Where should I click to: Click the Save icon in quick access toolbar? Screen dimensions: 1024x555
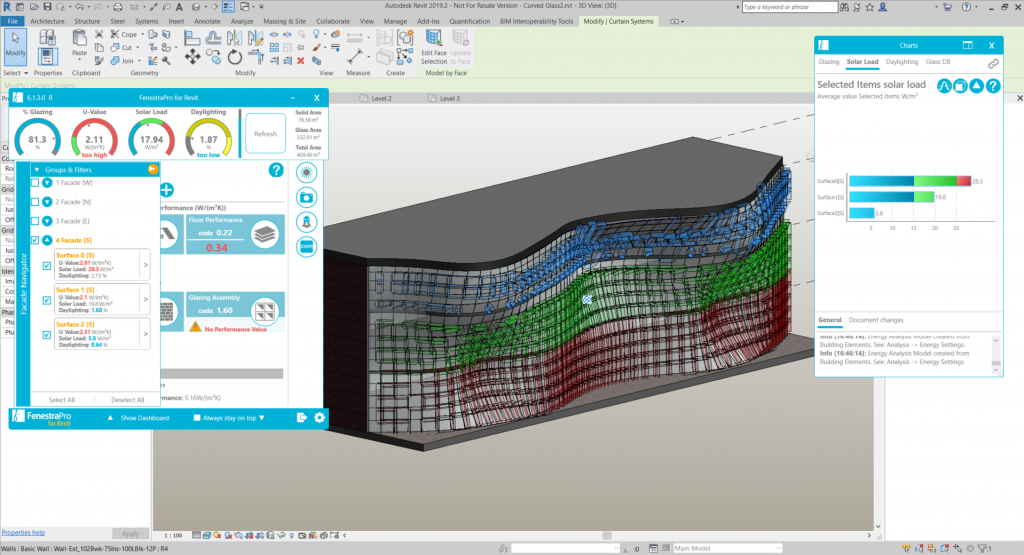(x=47, y=7)
